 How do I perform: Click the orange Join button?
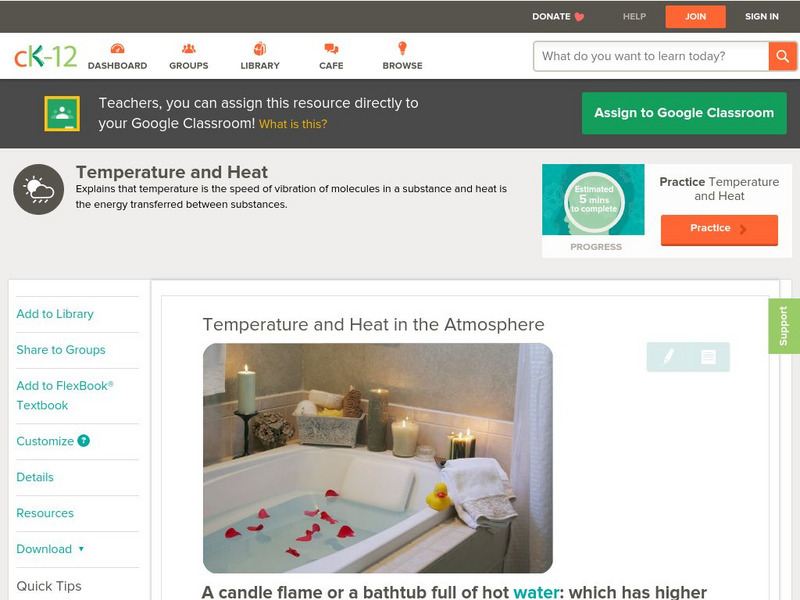695,17
